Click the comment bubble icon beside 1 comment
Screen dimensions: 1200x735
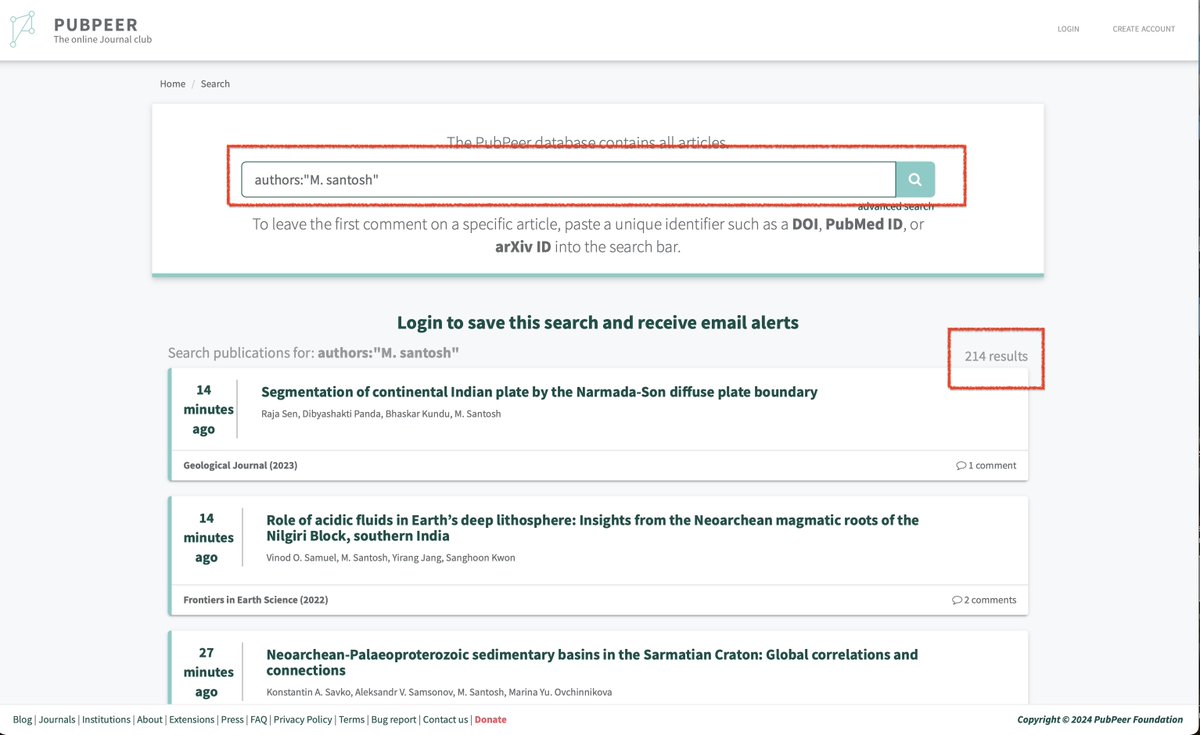961,466
